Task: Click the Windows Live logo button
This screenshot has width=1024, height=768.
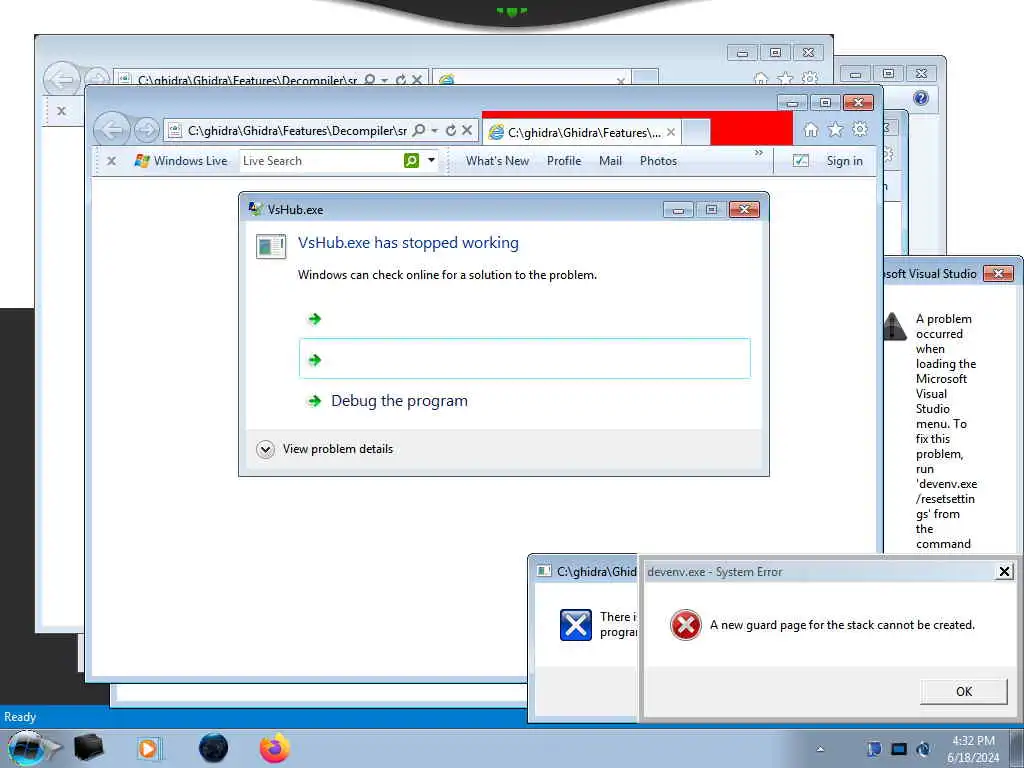Action: click(181, 161)
